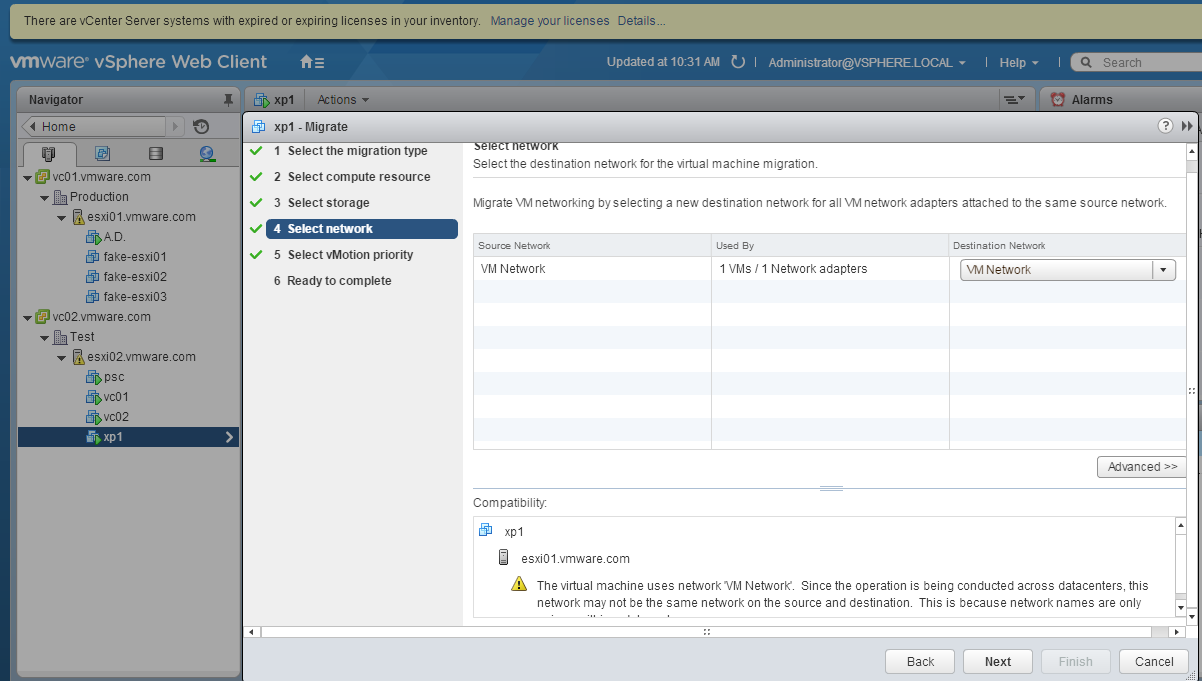Switch to the Hosts and Clusters tab
This screenshot has width=1202, height=681.
47,153
